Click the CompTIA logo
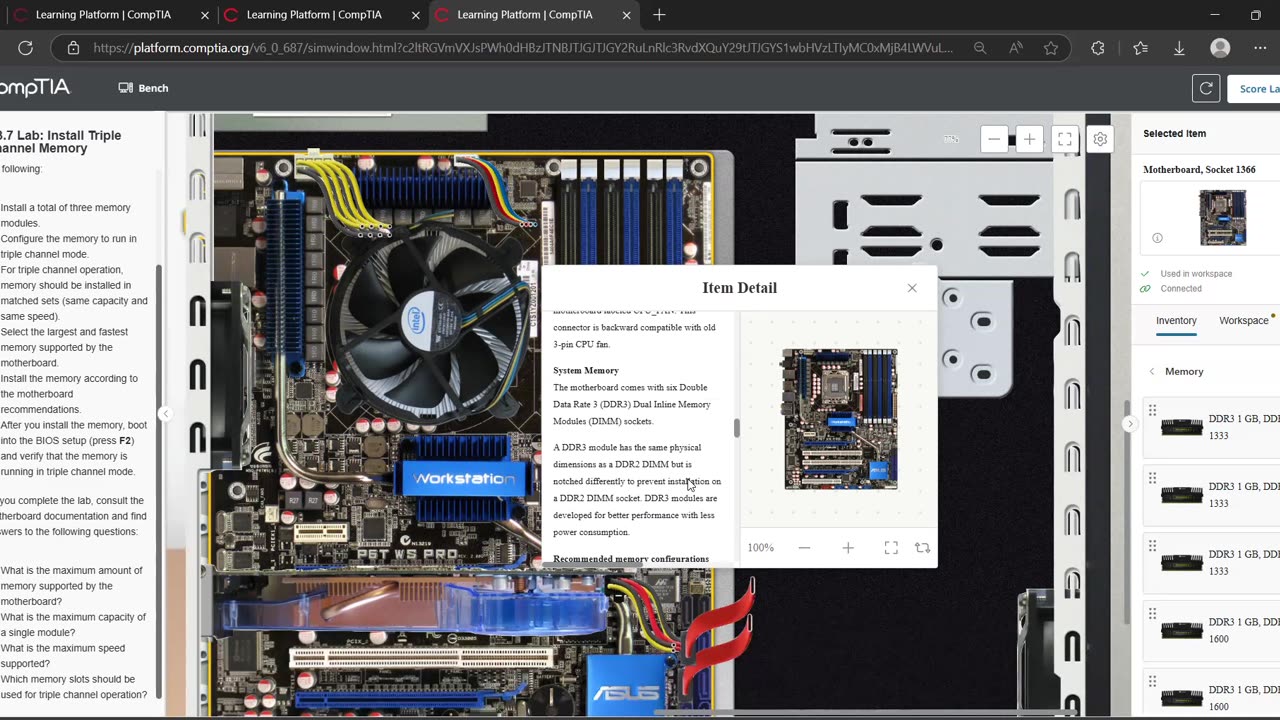Image resolution: width=1280 pixels, height=720 pixels. [x=34, y=88]
